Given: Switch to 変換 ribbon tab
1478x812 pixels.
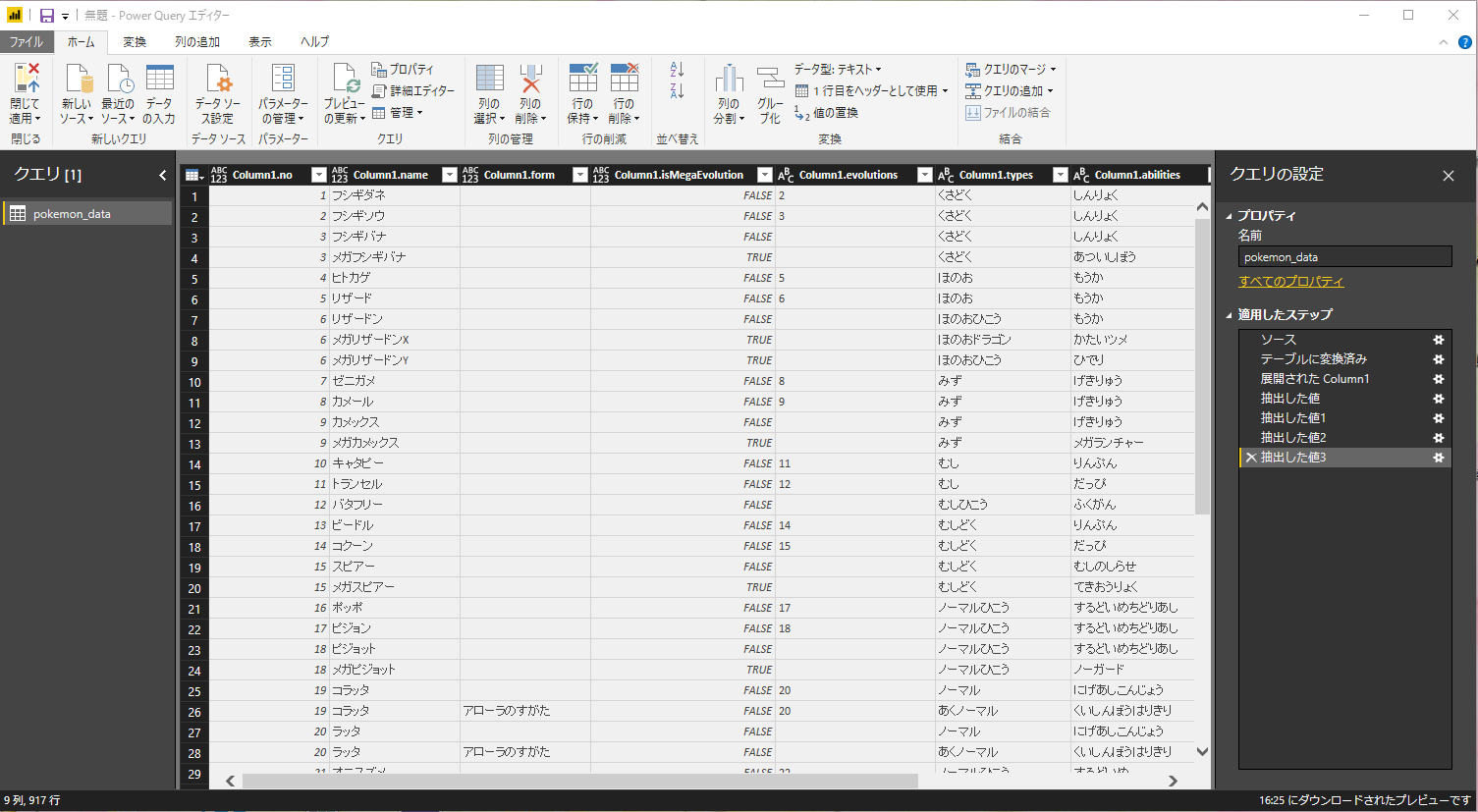Looking at the screenshot, I should click(135, 42).
